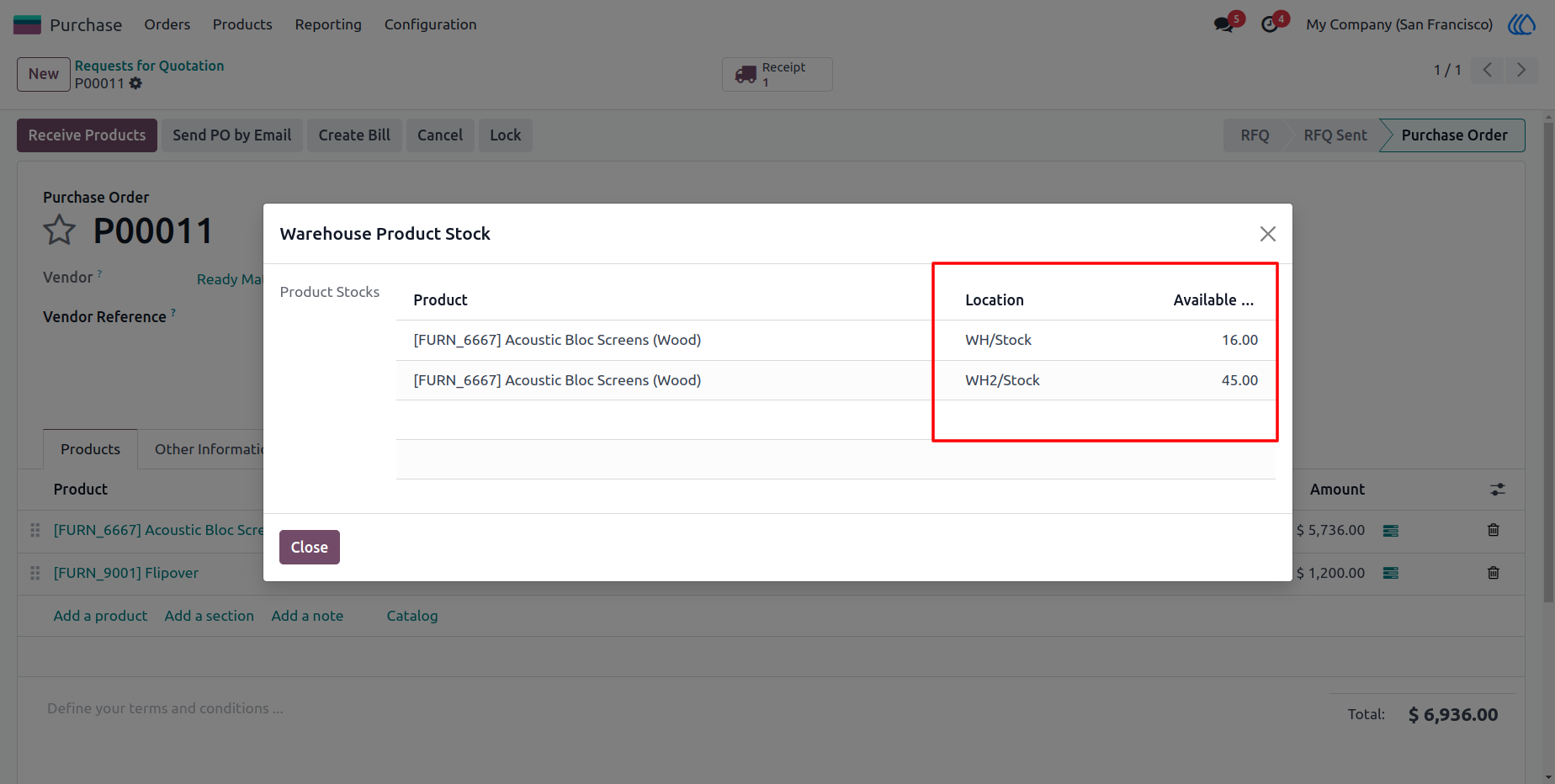Click the Amount column header
Viewport: 1555px width, 784px height.
pos(1337,490)
